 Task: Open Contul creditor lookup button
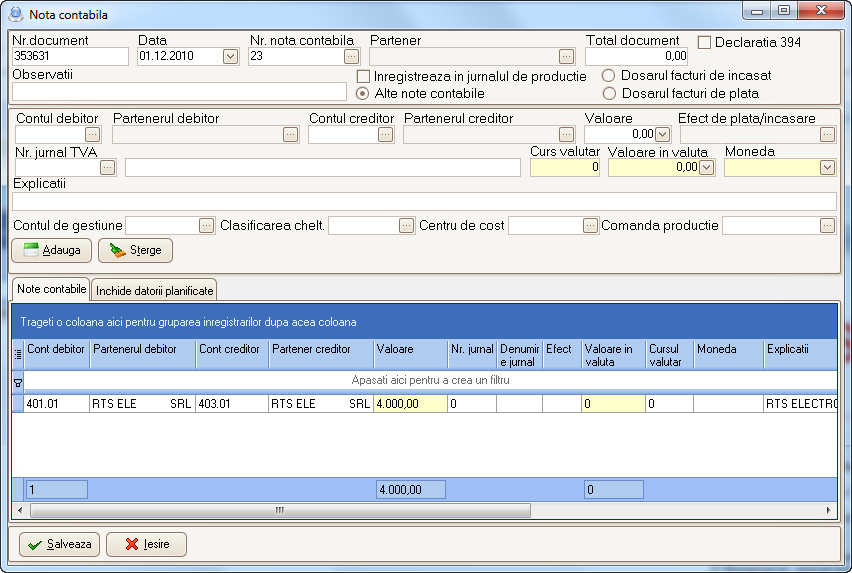[x=385, y=134]
